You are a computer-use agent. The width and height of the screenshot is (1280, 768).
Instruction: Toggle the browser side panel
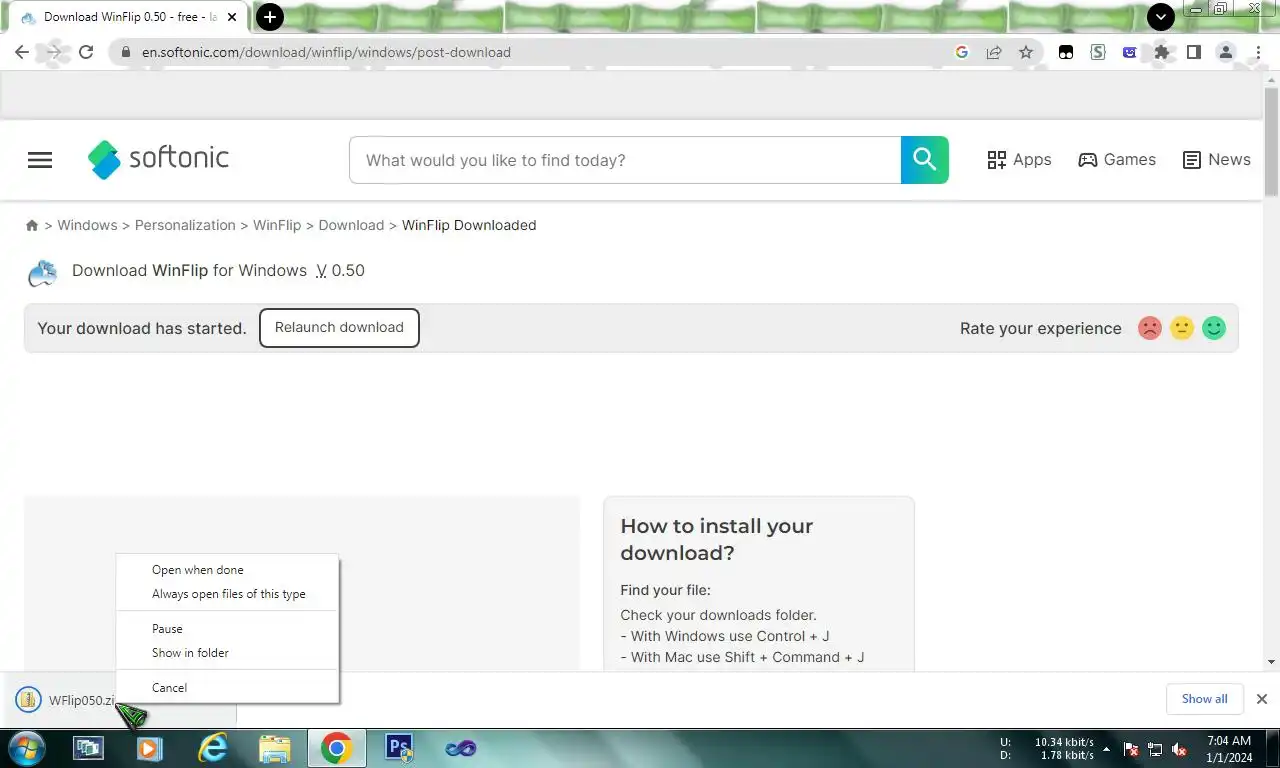coord(1193,52)
